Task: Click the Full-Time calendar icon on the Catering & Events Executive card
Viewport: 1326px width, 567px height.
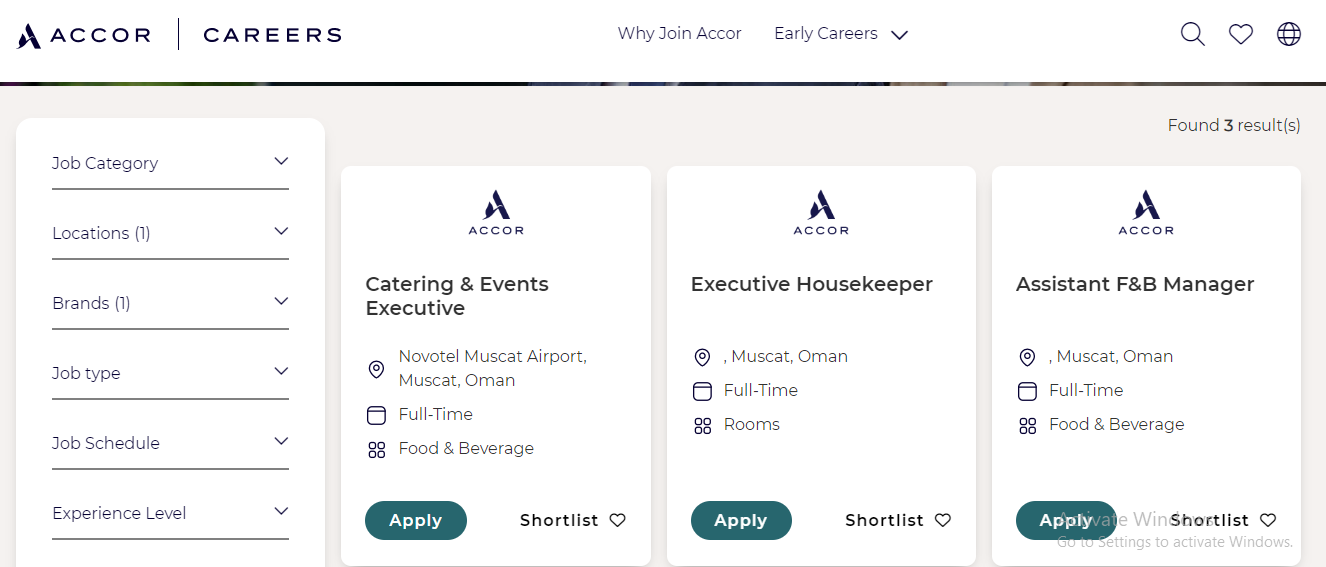Action: coord(376,415)
